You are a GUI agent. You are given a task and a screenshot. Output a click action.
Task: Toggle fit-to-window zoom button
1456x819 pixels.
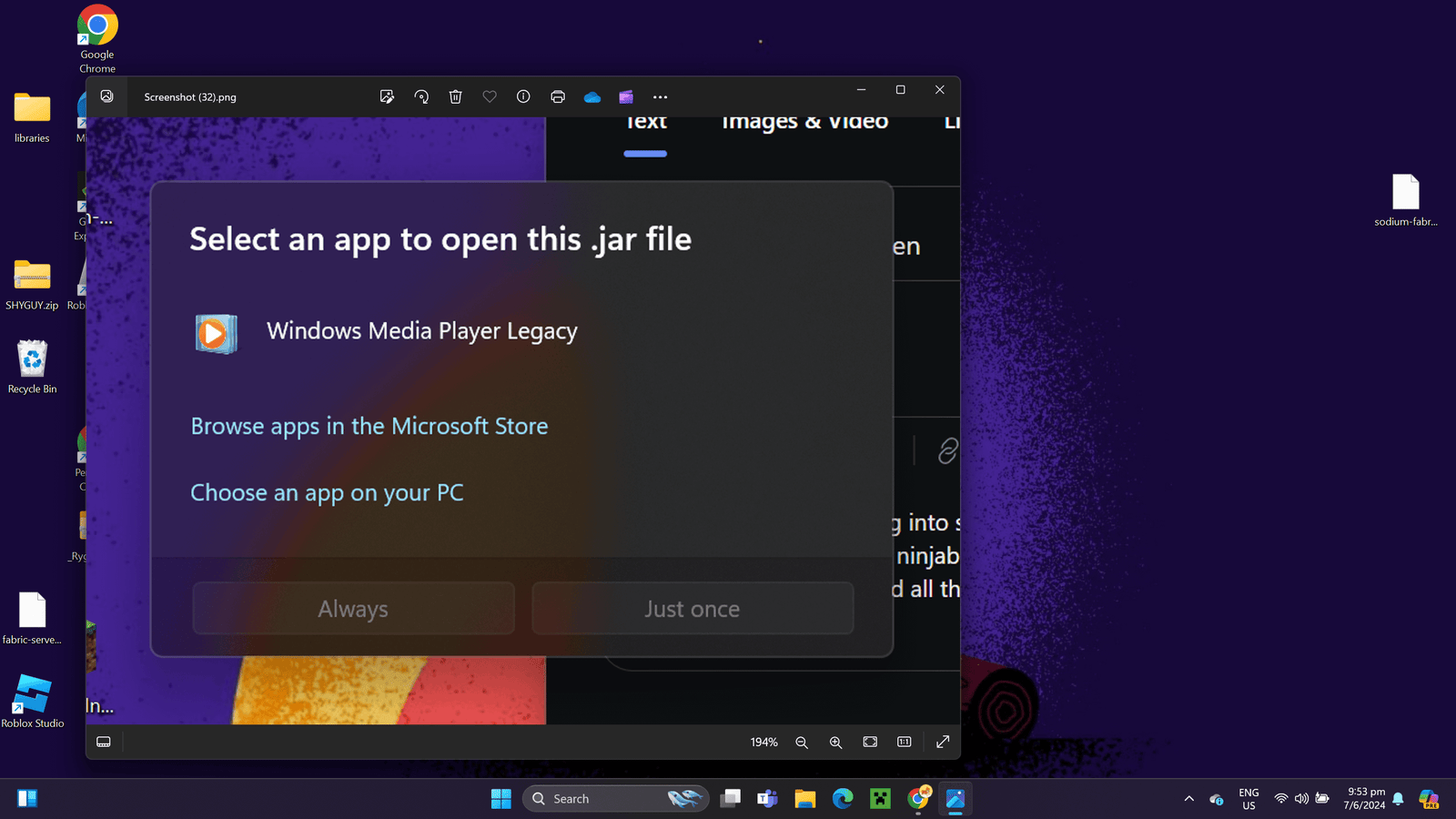(x=870, y=743)
